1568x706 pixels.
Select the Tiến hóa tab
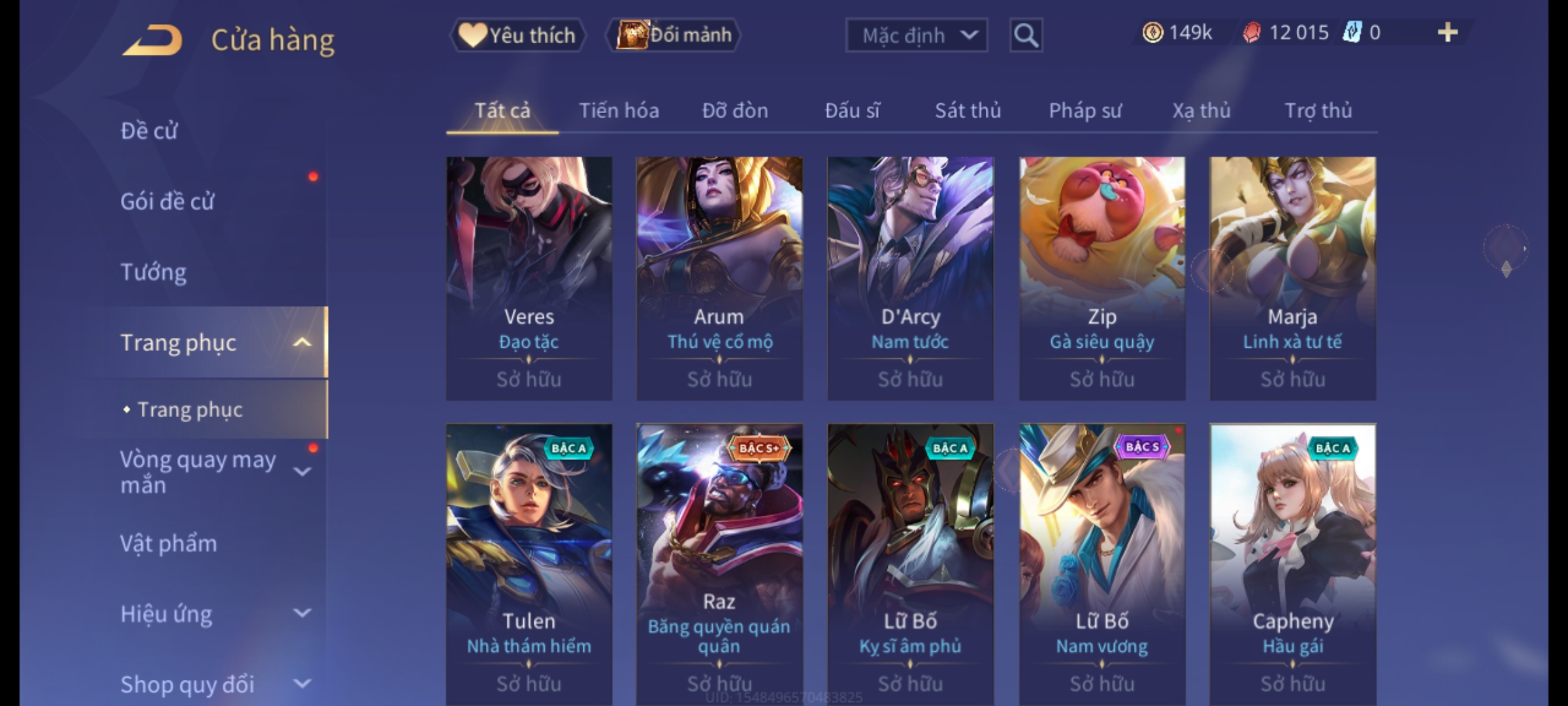pos(619,110)
